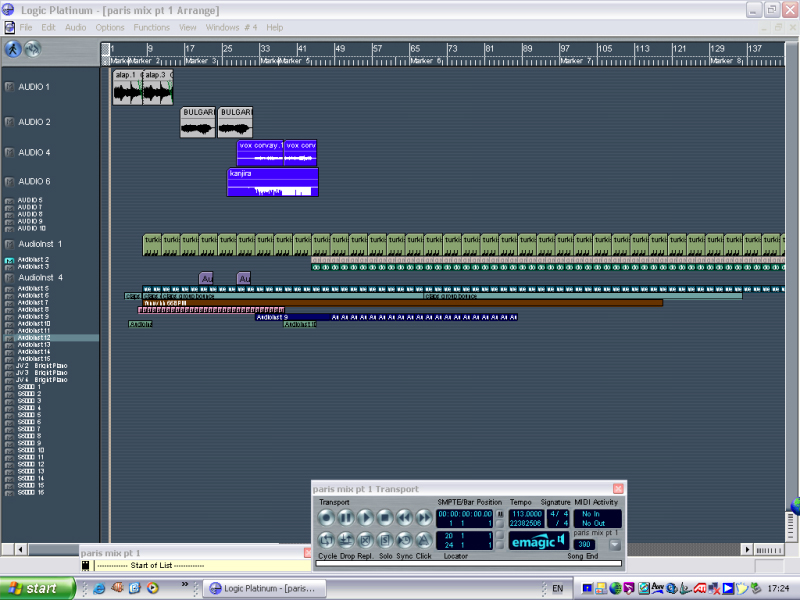Open the Windows Start menu
This screenshot has height=600, width=800.
point(35,588)
